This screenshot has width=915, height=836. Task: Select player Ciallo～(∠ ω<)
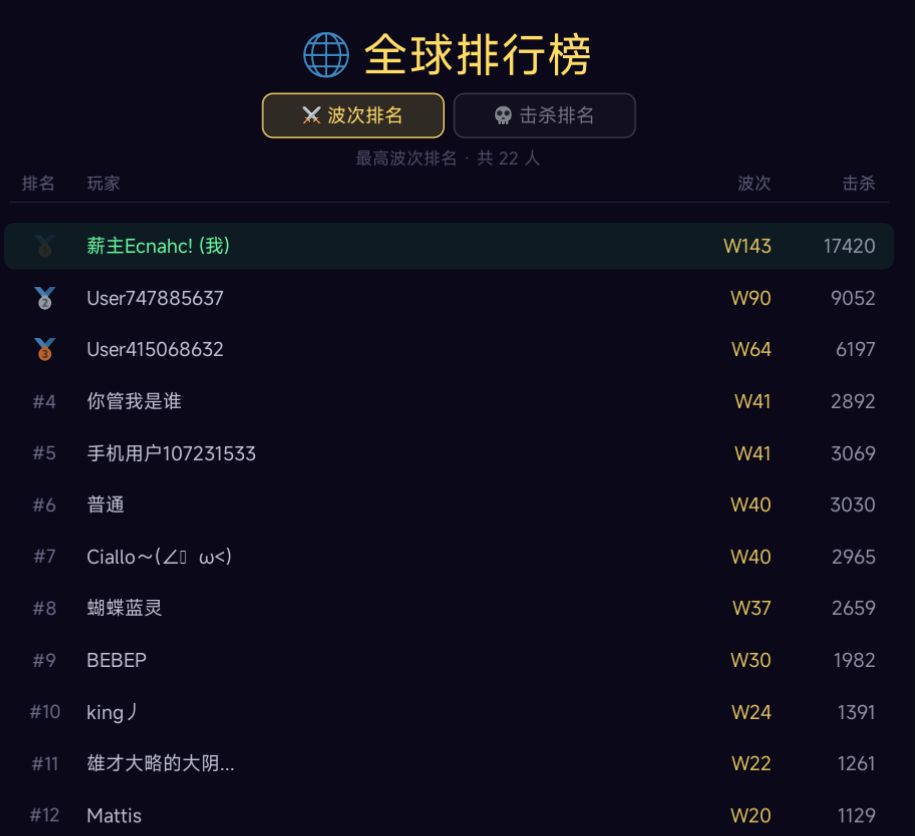click(x=159, y=557)
